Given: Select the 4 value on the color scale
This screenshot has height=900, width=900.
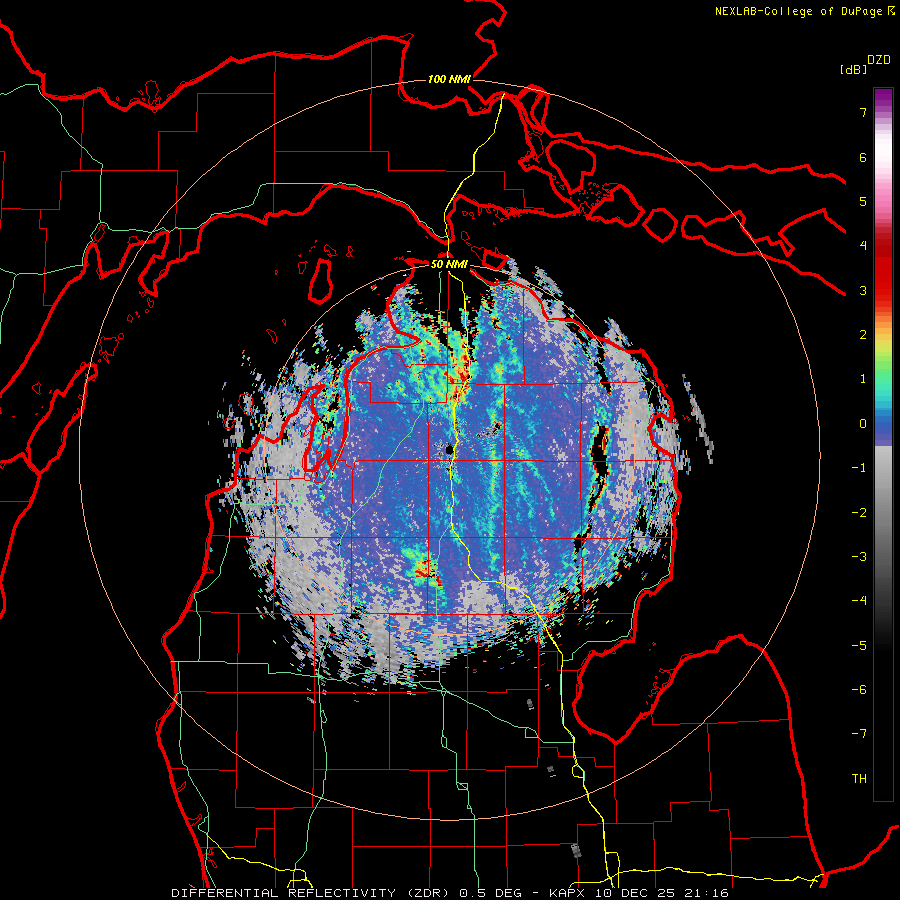Looking at the screenshot, I should pos(863,246).
